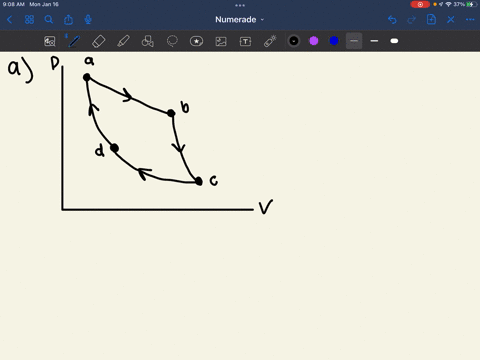Select the Lasso selection tool
The height and width of the screenshot is (360, 480).
coord(172,41)
